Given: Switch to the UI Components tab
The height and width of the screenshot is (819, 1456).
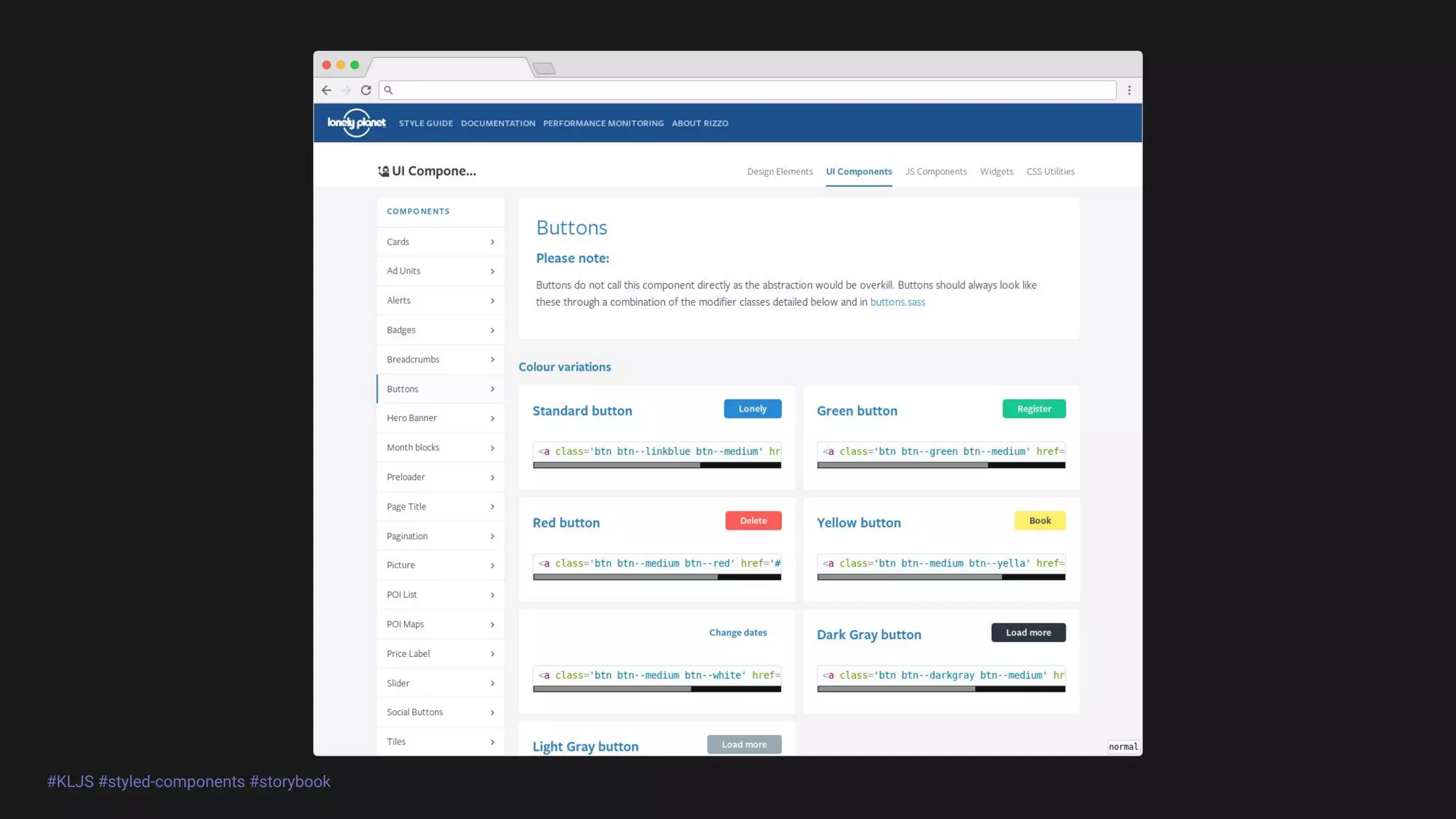Looking at the screenshot, I should coord(859,171).
